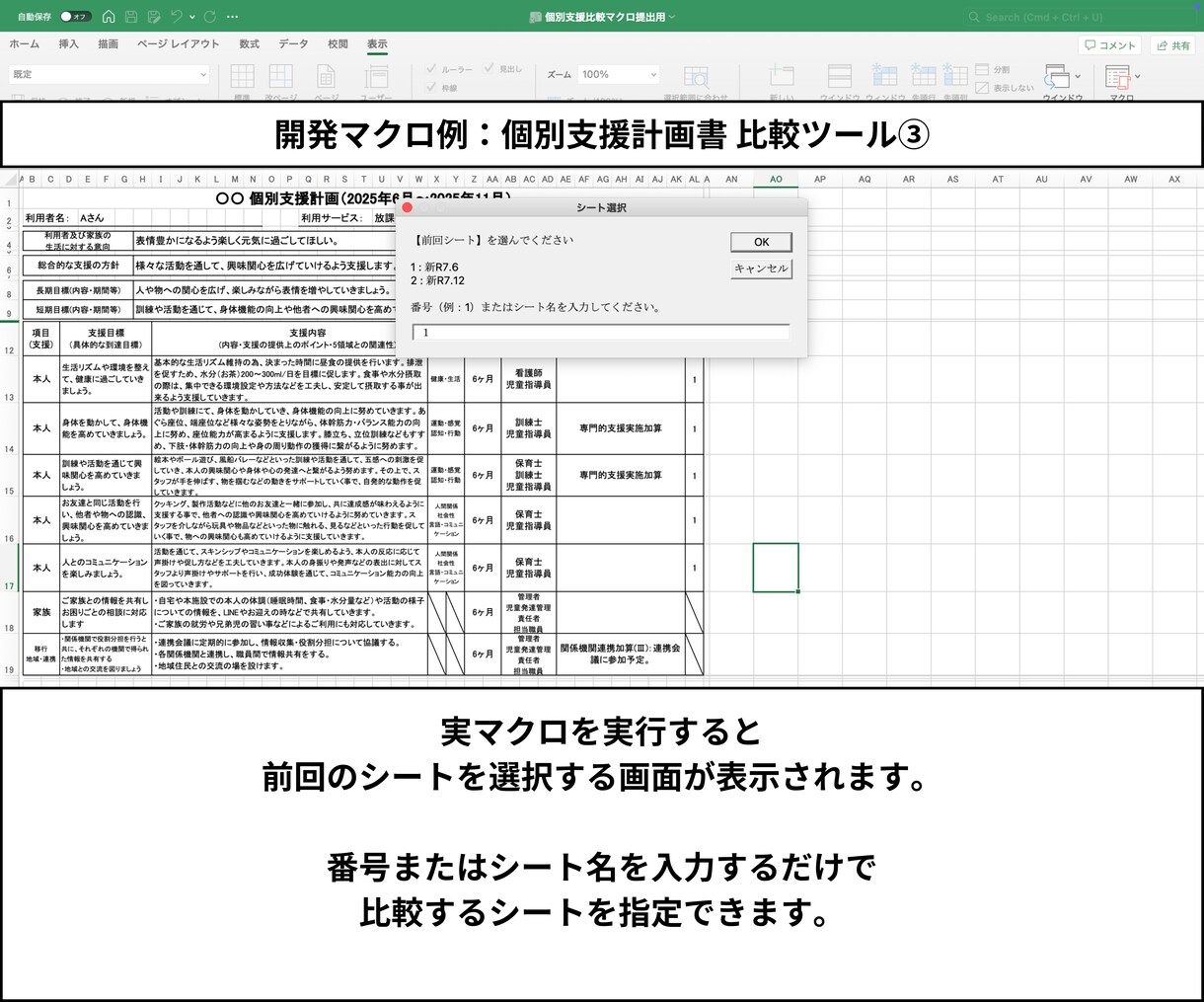Open the 数式 tab
Image resolution: width=1204 pixels, height=1002 pixels.
point(250,44)
